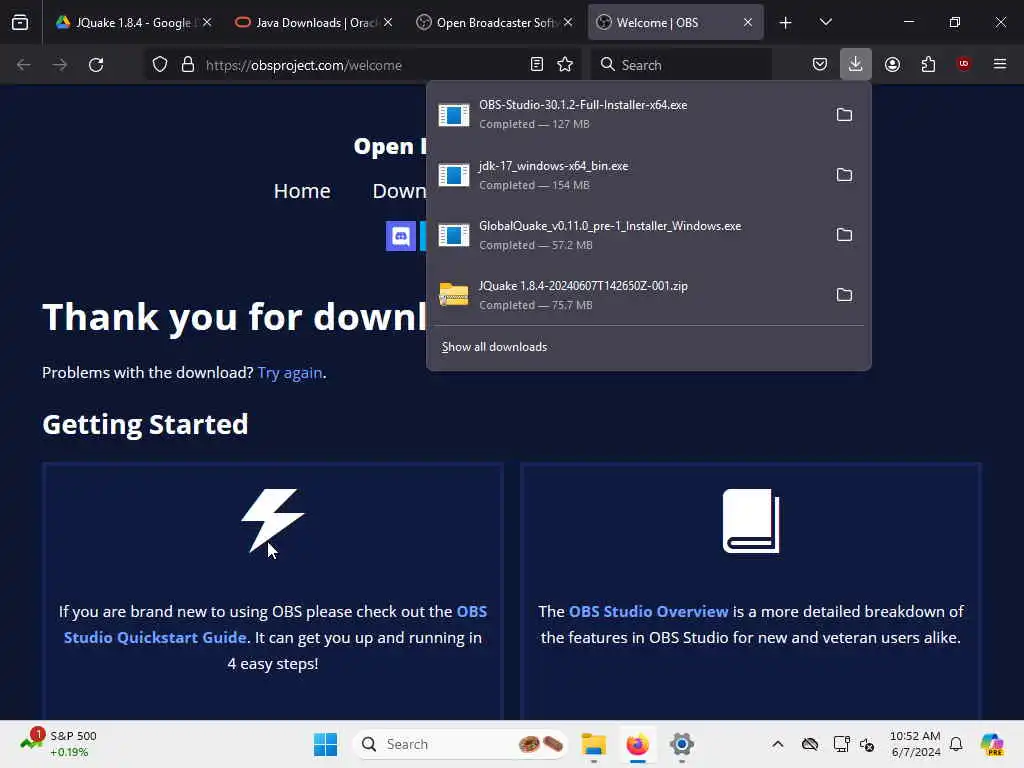Show jdk-17 installer in folder
1024x768 pixels.
[x=844, y=175]
